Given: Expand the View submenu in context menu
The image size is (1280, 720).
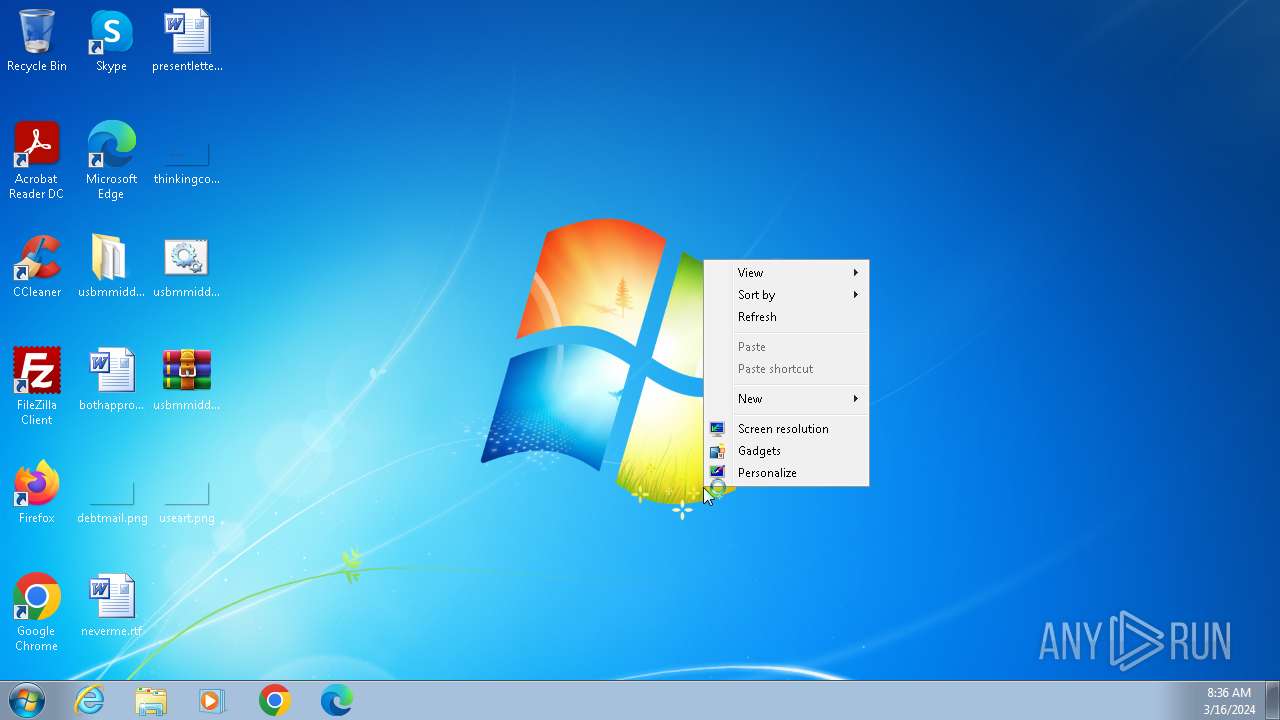Looking at the screenshot, I should pos(787,273).
